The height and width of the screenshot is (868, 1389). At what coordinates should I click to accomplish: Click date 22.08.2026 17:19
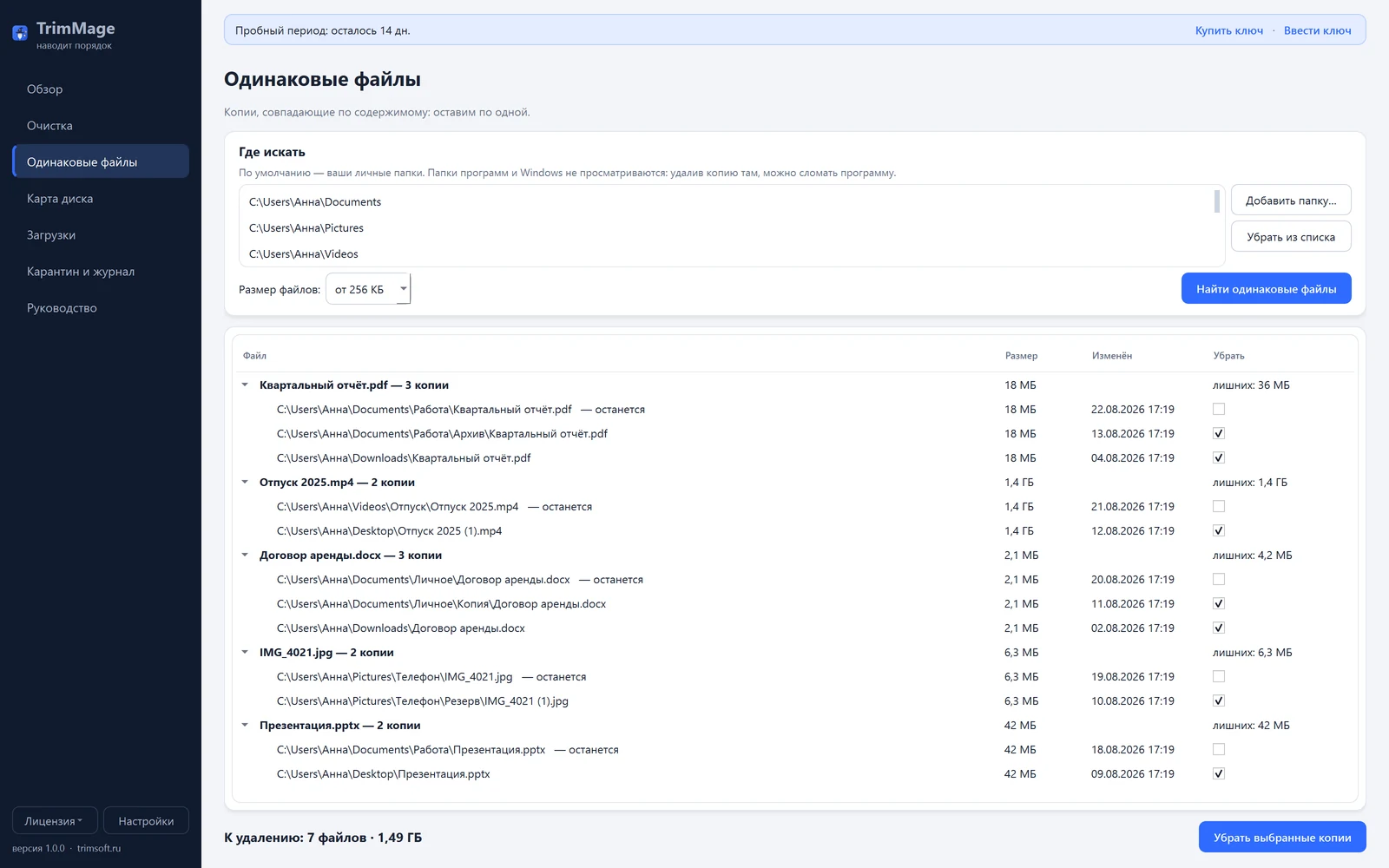tap(1133, 409)
